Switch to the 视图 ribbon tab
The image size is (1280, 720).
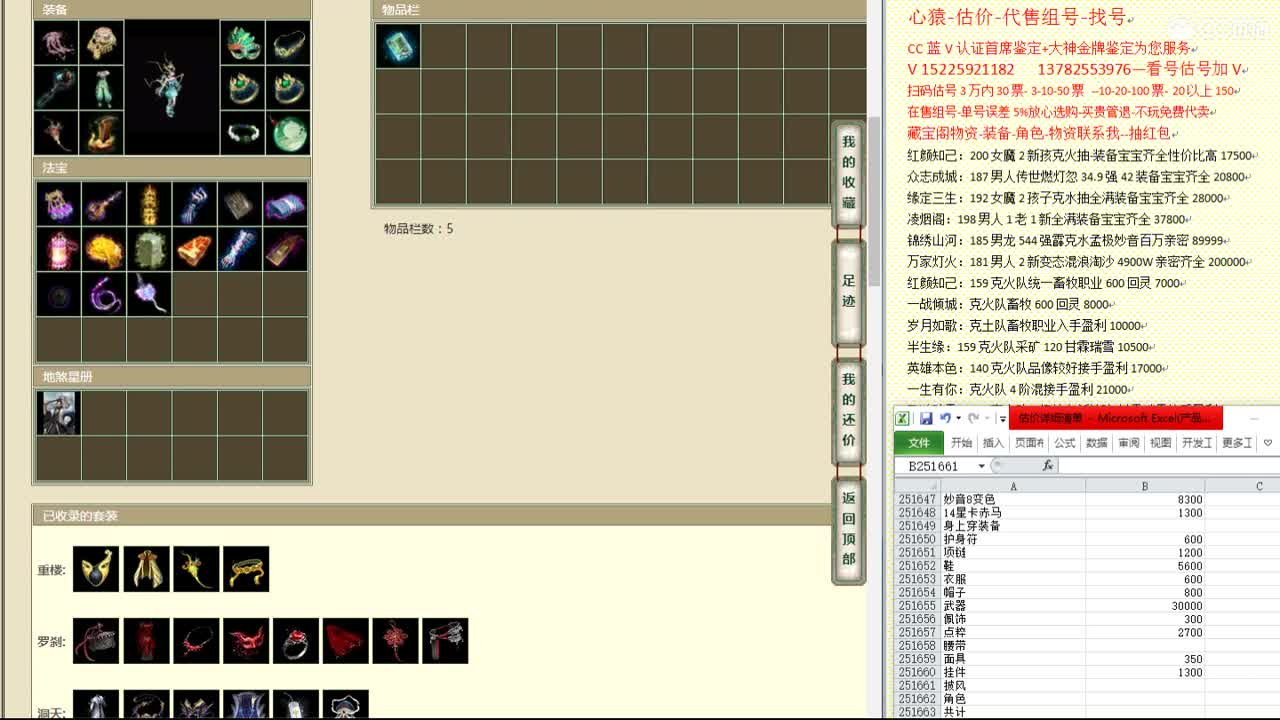point(1160,443)
